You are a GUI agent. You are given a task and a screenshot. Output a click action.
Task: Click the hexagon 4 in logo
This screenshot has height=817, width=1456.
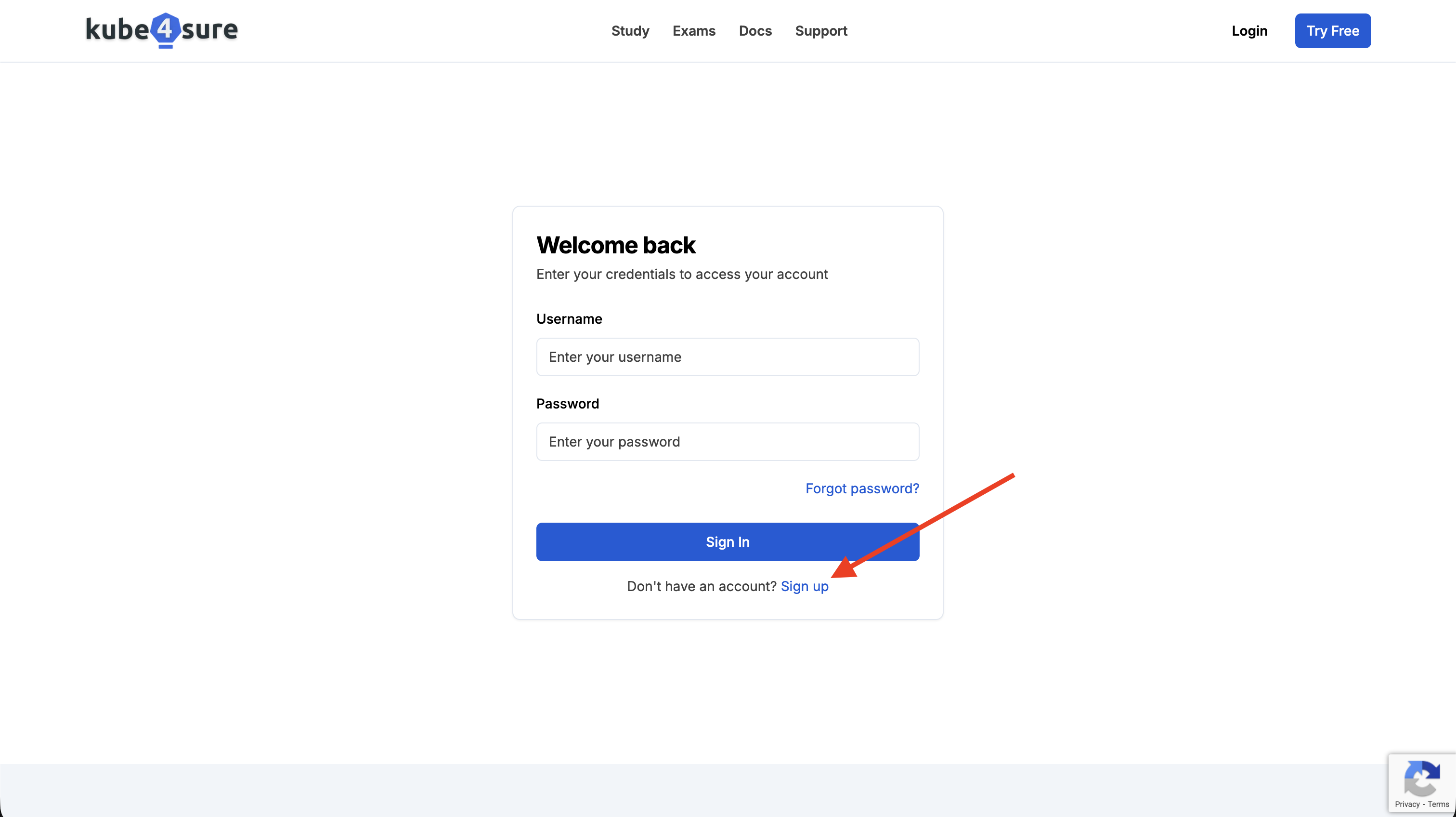(165, 29)
